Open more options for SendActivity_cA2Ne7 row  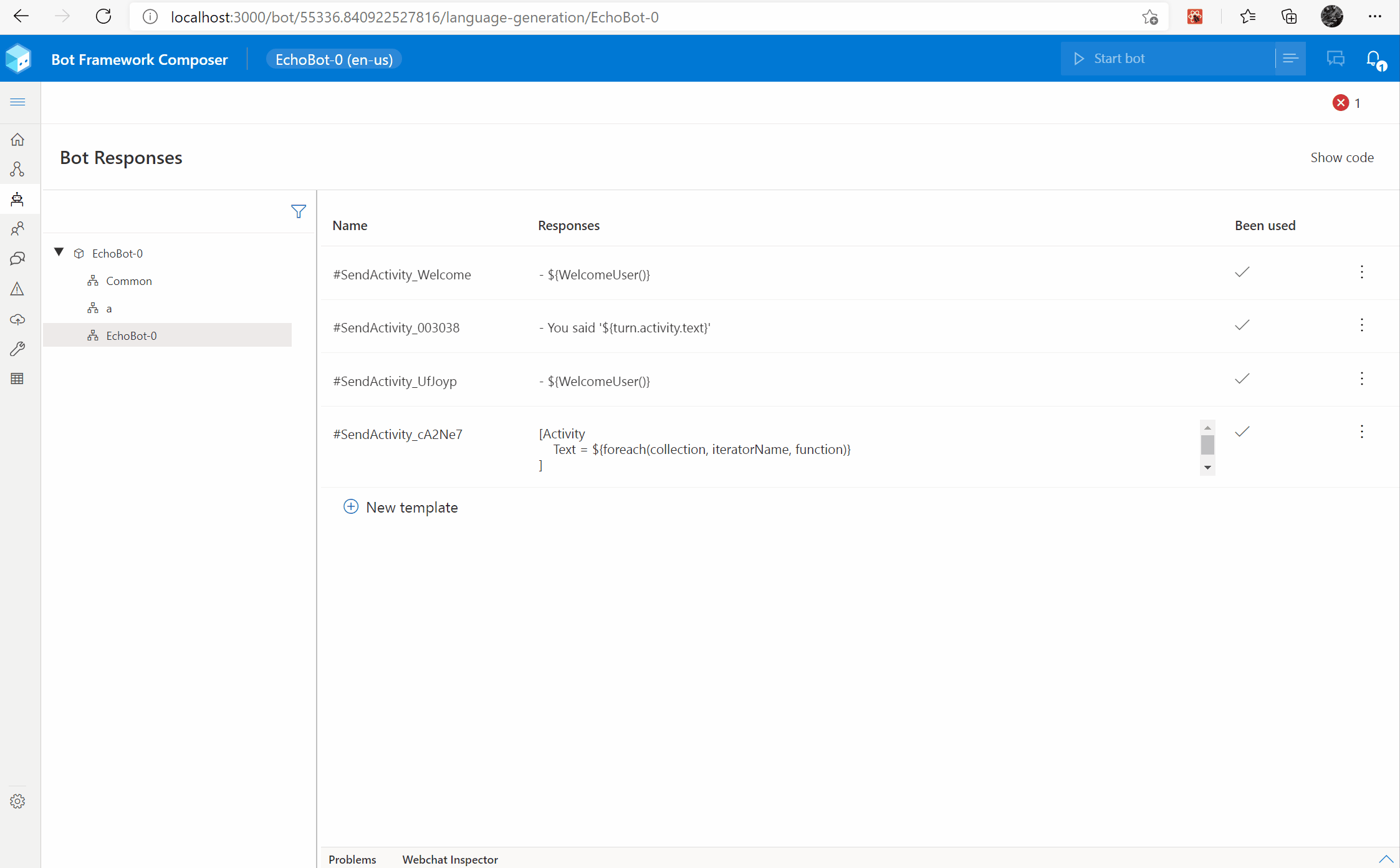(x=1361, y=432)
